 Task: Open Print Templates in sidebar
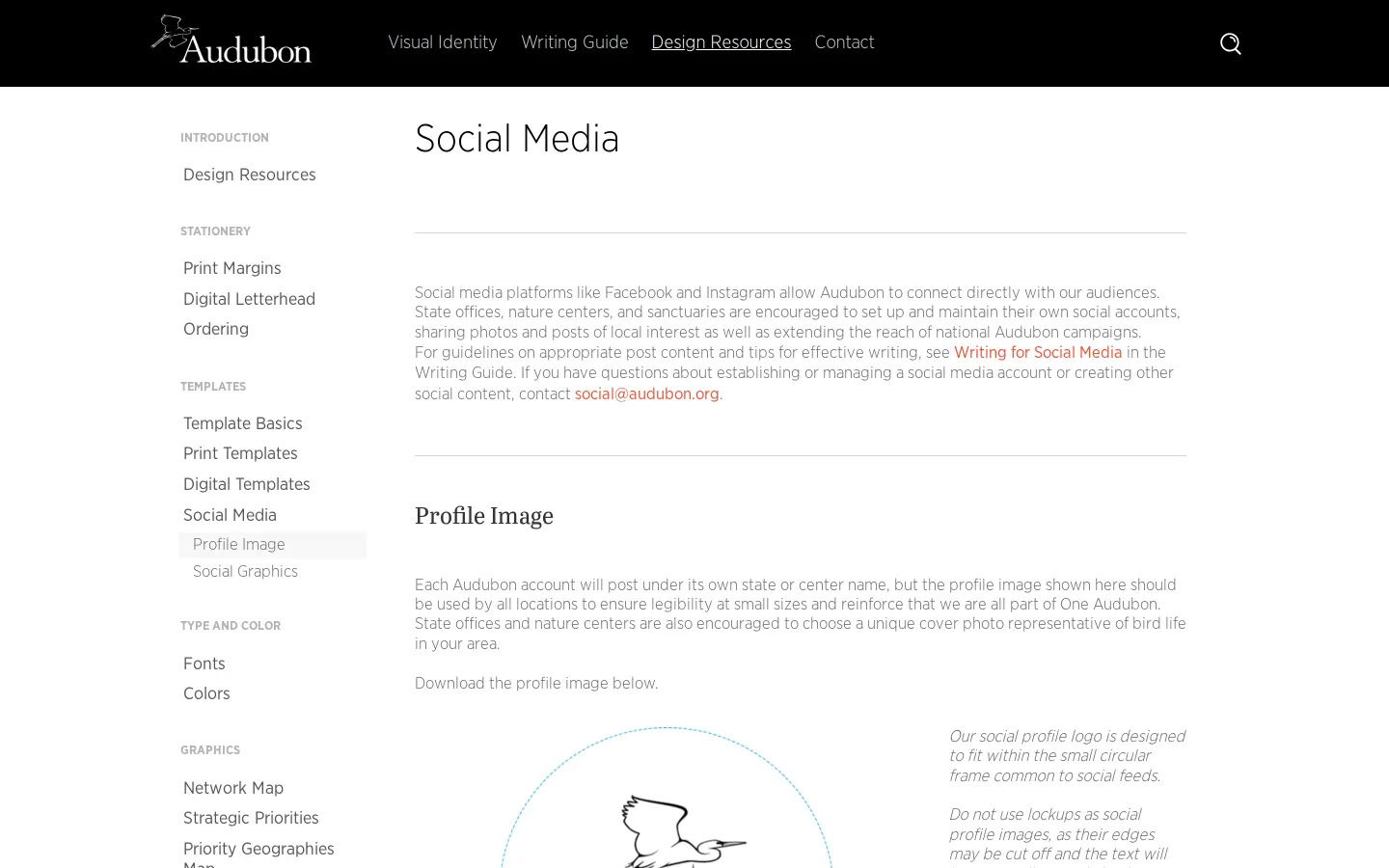click(x=240, y=453)
